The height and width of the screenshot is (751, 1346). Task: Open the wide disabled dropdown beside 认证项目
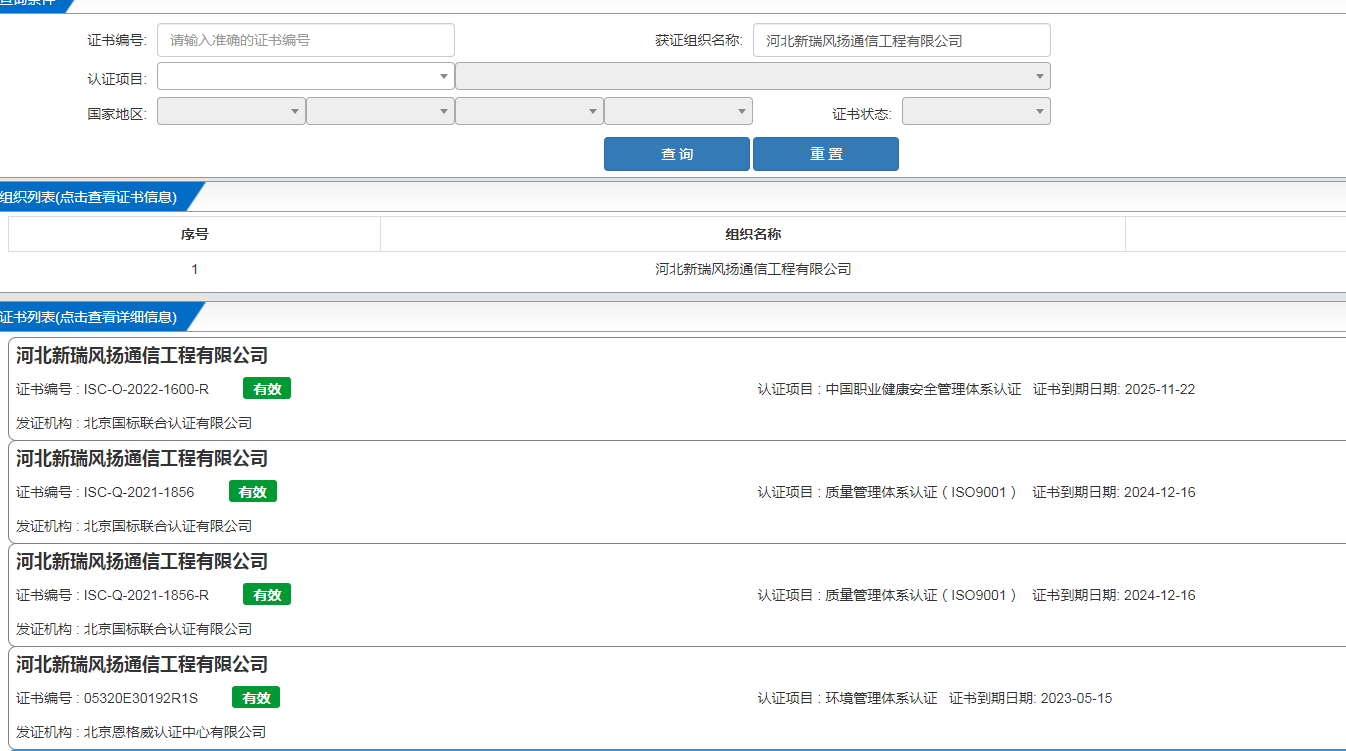click(x=753, y=76)
